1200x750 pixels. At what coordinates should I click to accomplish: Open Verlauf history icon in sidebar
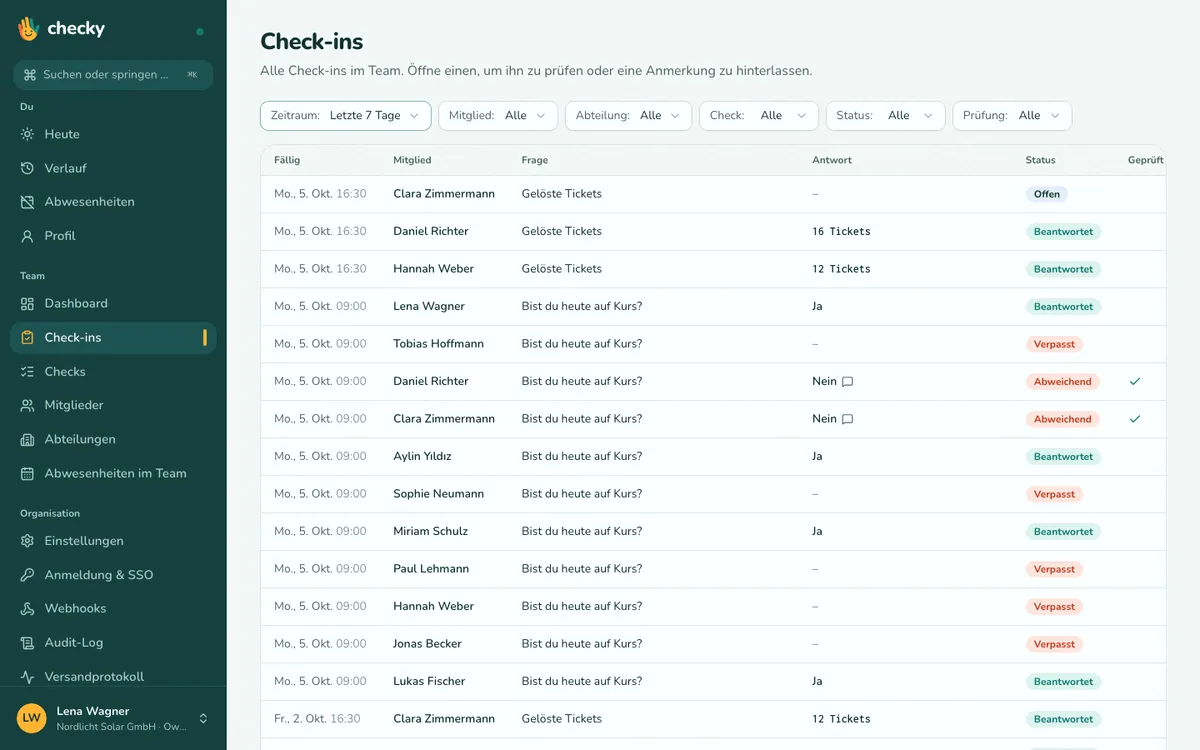tap(27, 168)
